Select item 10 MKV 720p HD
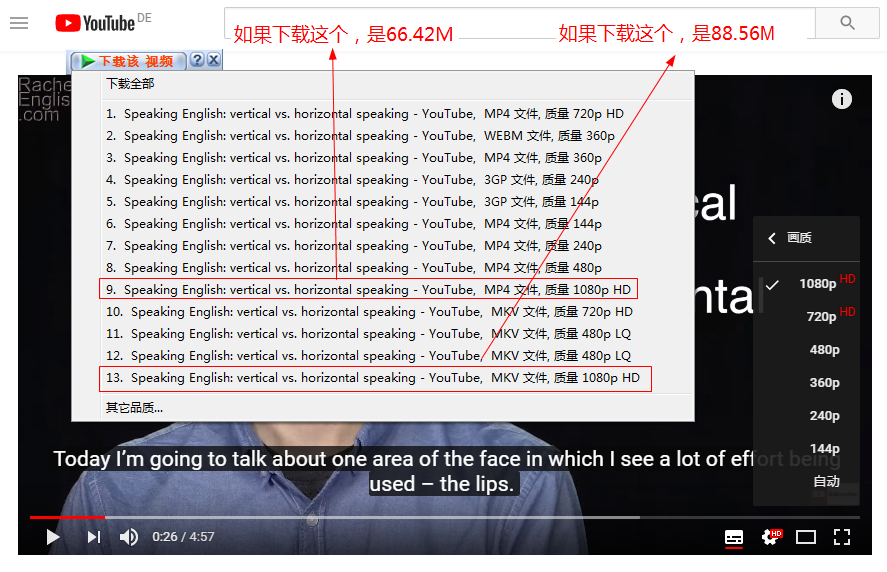This screenshot has width=887, height=572. 369,312
